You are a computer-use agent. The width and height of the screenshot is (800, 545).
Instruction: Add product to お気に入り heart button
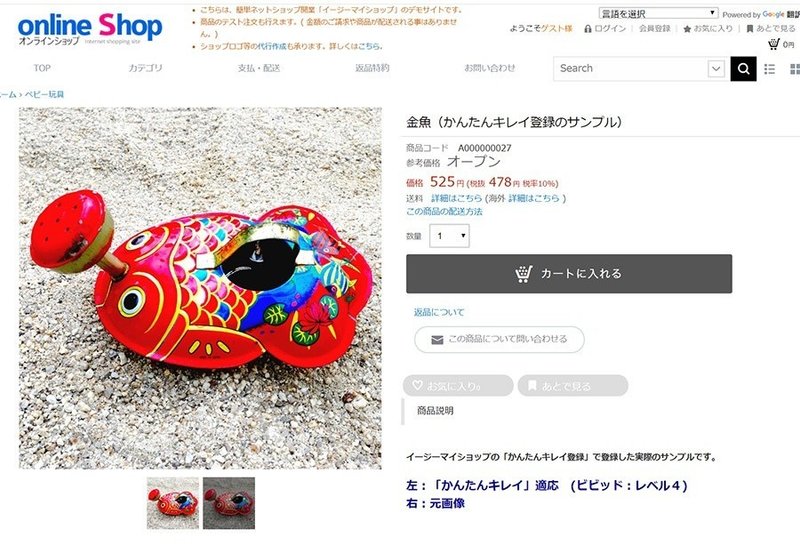458,386
